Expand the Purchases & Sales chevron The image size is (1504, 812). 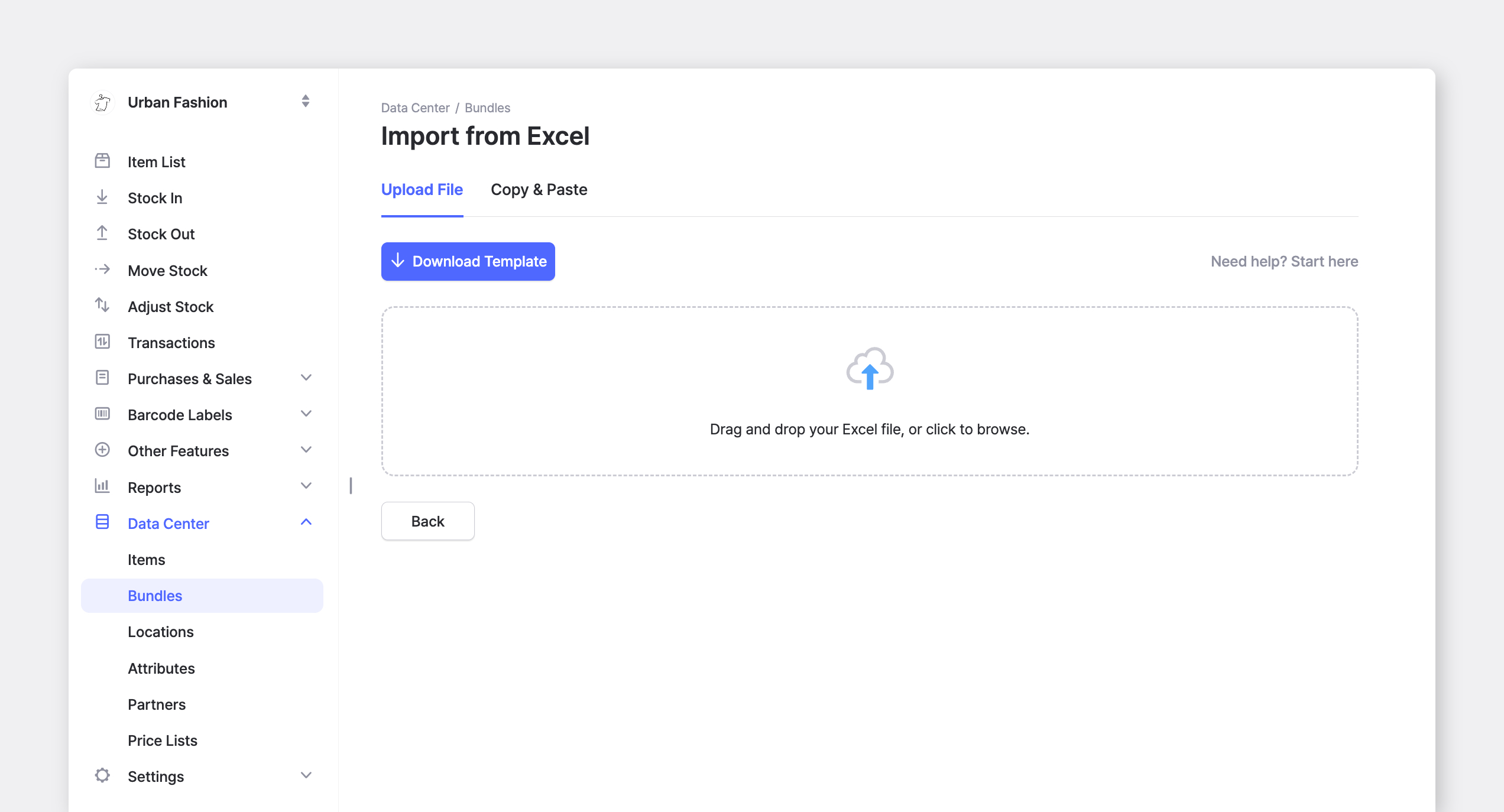click(x=306, y=378)
